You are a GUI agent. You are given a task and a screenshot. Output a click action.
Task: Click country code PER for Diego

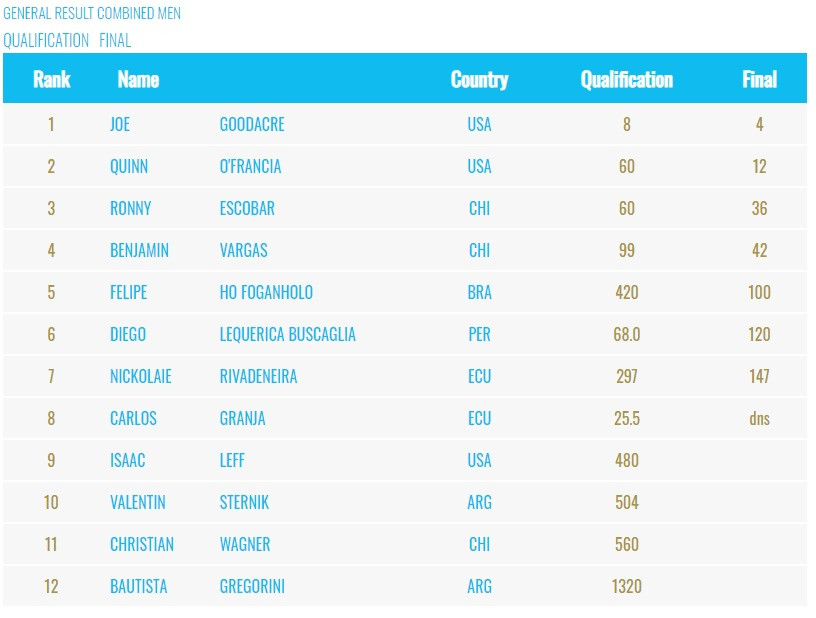pos(479,334)
